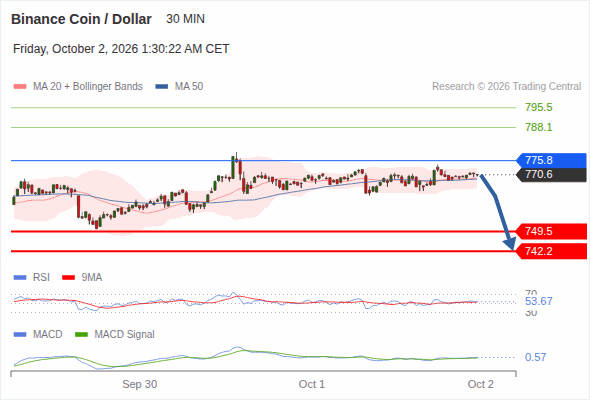The width and height of the screenshot is (590, 400).
Task: Click the 'Sep 30' axis date
Action: (140, 384)
